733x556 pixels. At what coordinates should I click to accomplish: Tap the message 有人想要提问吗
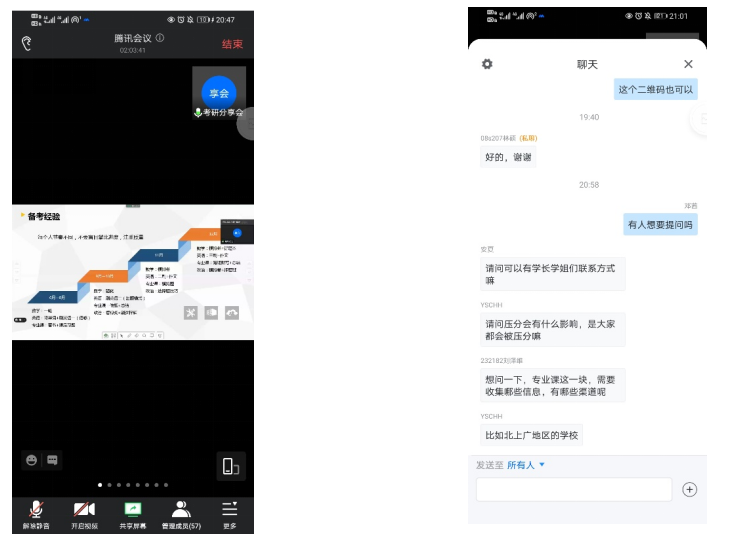click(x=660, y=225)
